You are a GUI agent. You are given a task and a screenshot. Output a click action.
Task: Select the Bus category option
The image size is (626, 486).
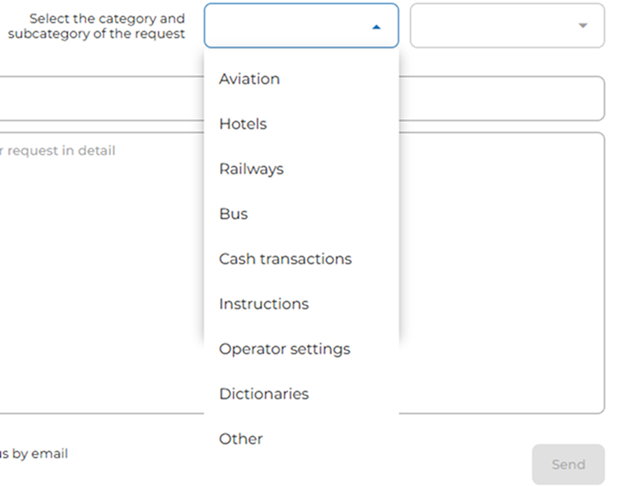233,214
